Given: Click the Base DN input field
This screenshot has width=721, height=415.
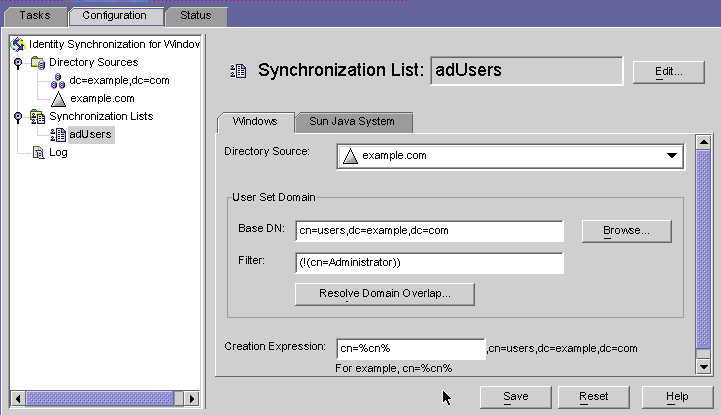Looking at the screenshot, I should (x=429, y=231).
